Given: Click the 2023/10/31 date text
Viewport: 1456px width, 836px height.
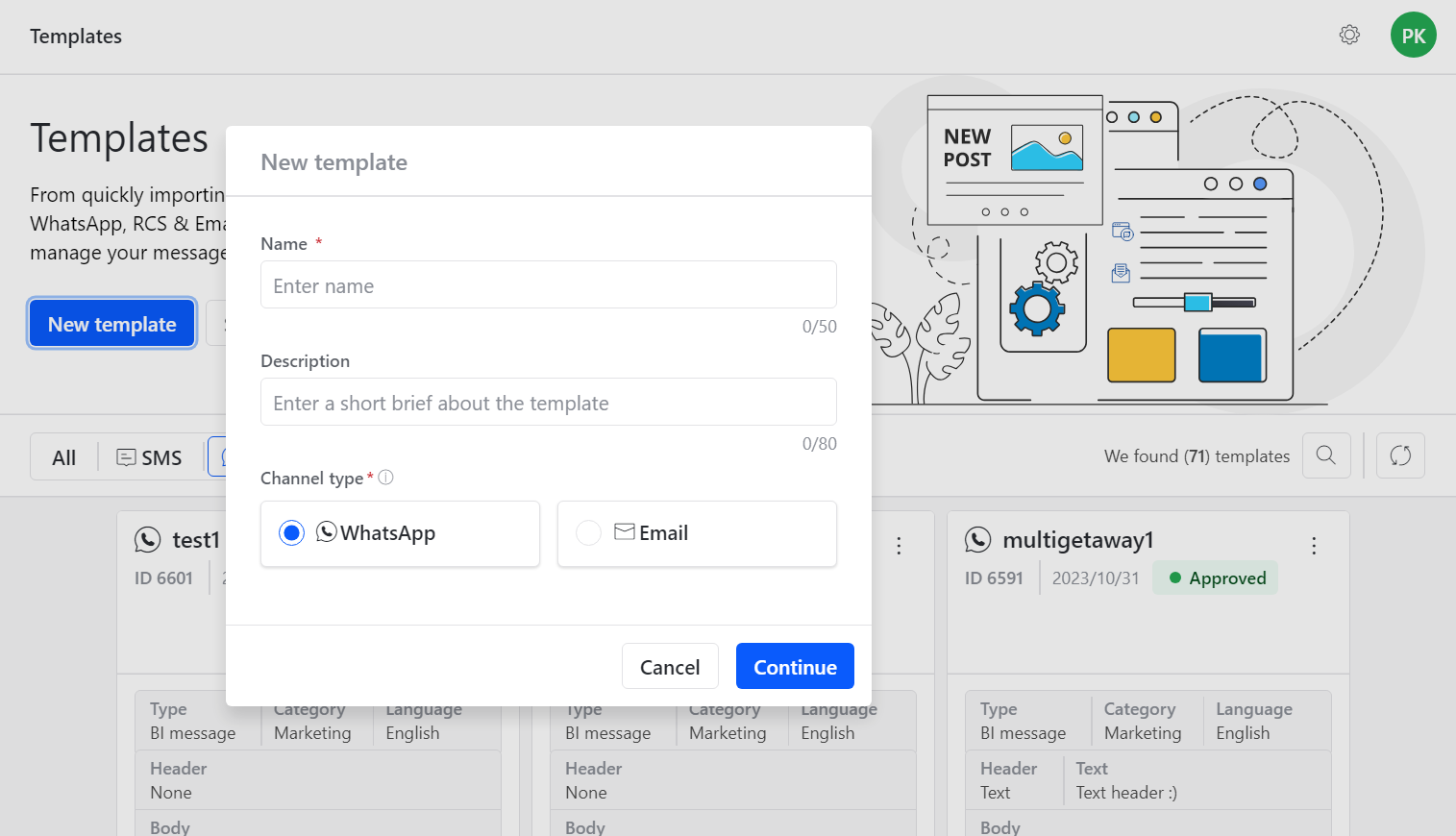Looking at the screenshot, I should click(x=1096, y=578).
